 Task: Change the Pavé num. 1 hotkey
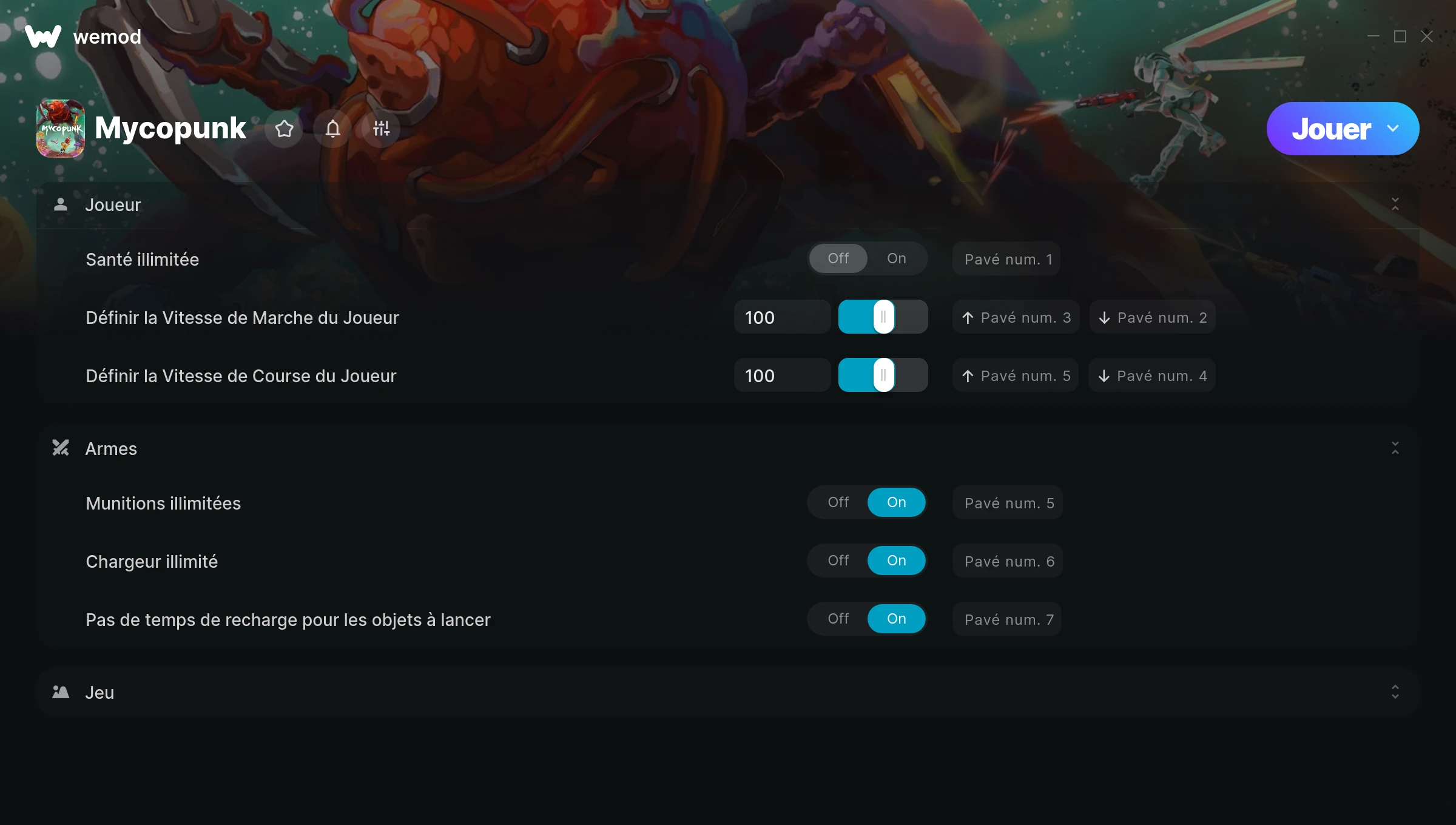pos(1006,259)
